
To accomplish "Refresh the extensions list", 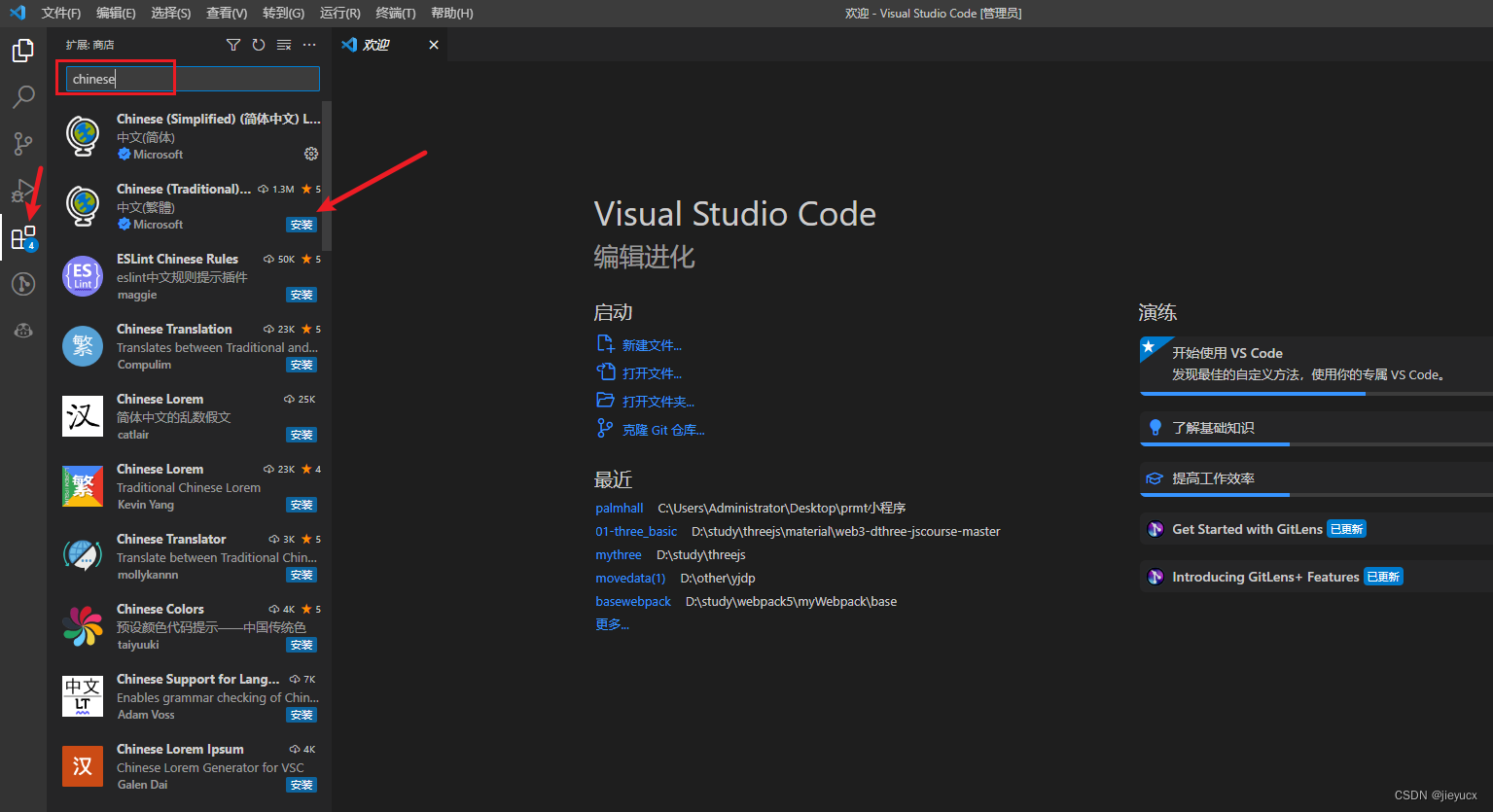I will pyautogui.click(x=259, y=45).
